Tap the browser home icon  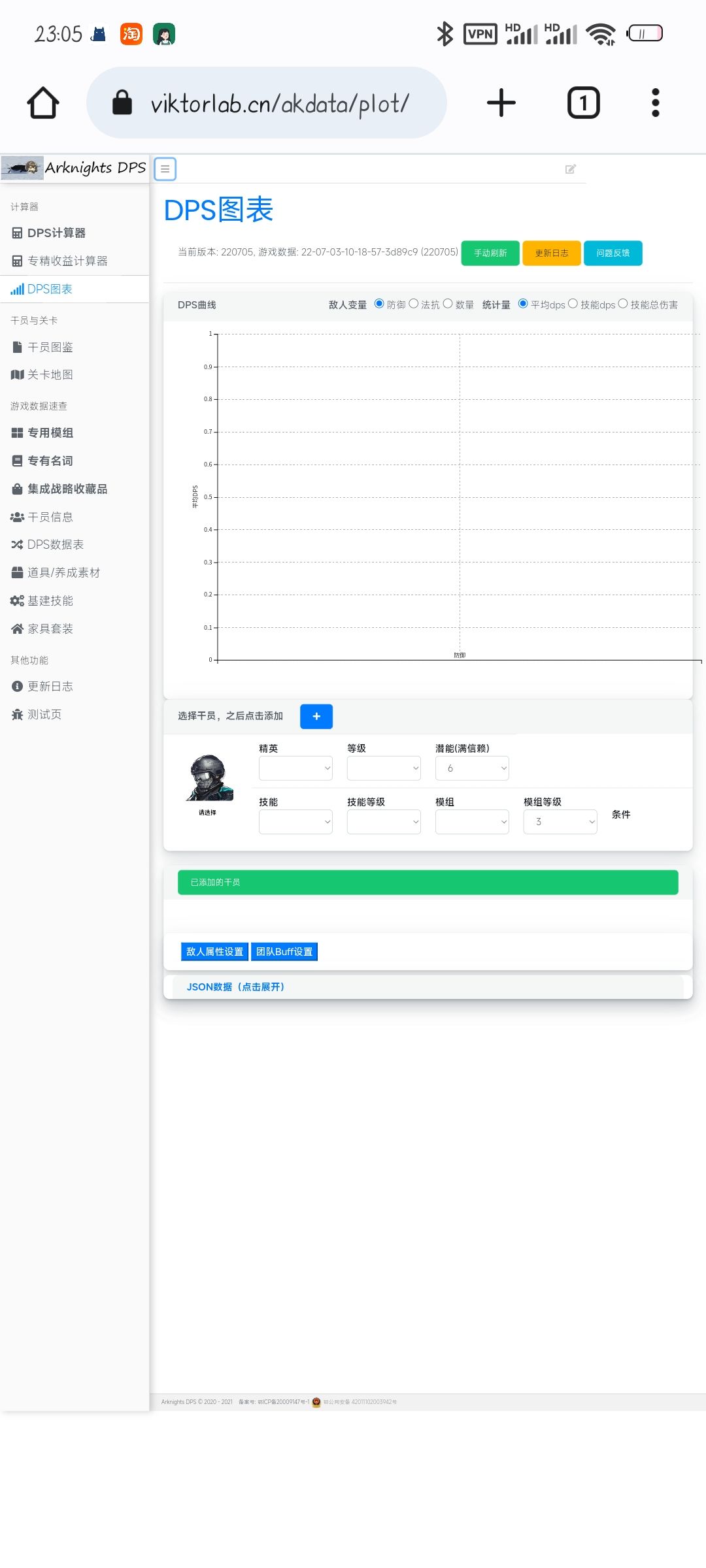[43, 103]
